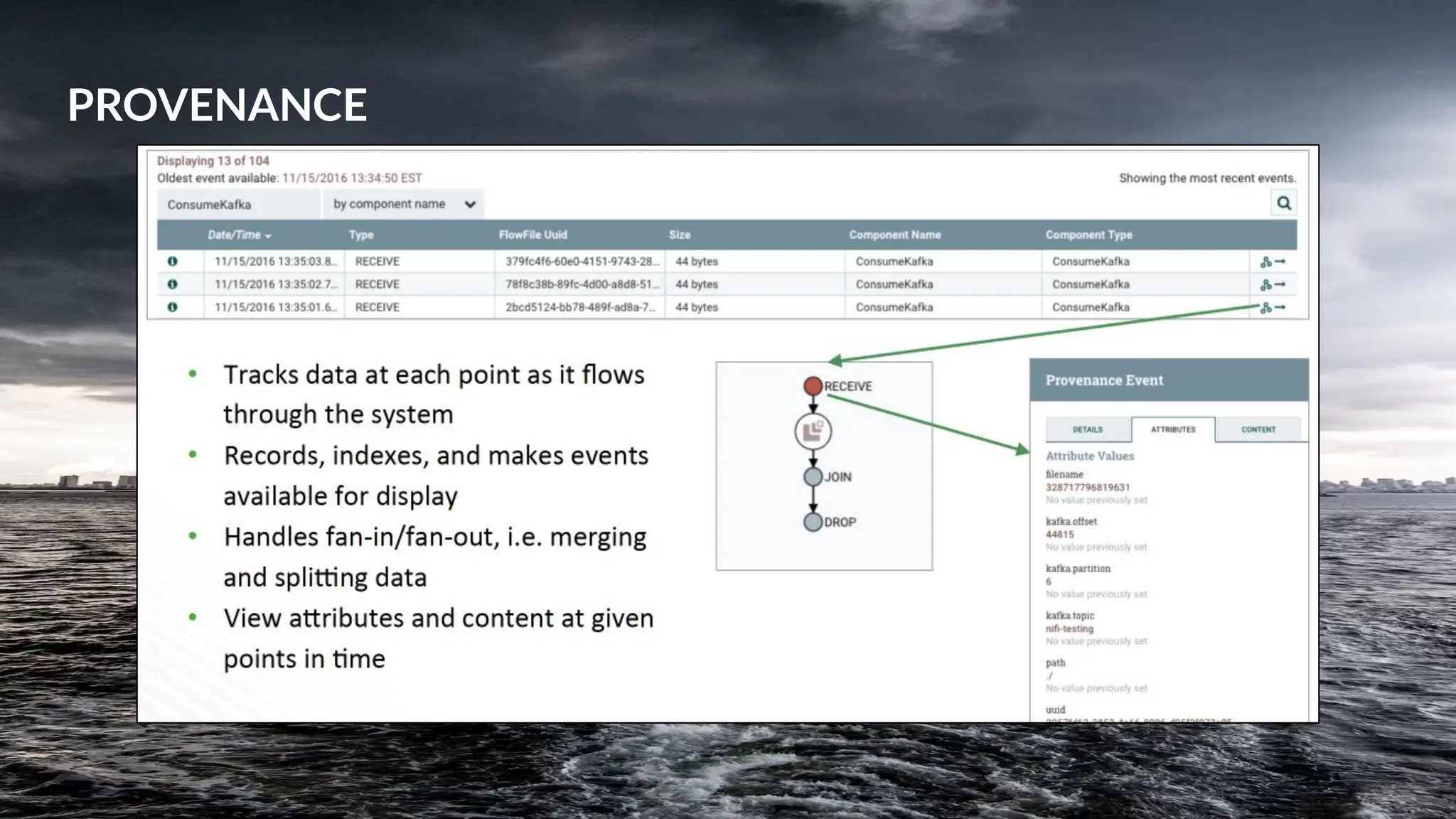Click the FlowFile Uuid column header
The height and width of the screenshot is (819, 1456).
pos(533,235)
